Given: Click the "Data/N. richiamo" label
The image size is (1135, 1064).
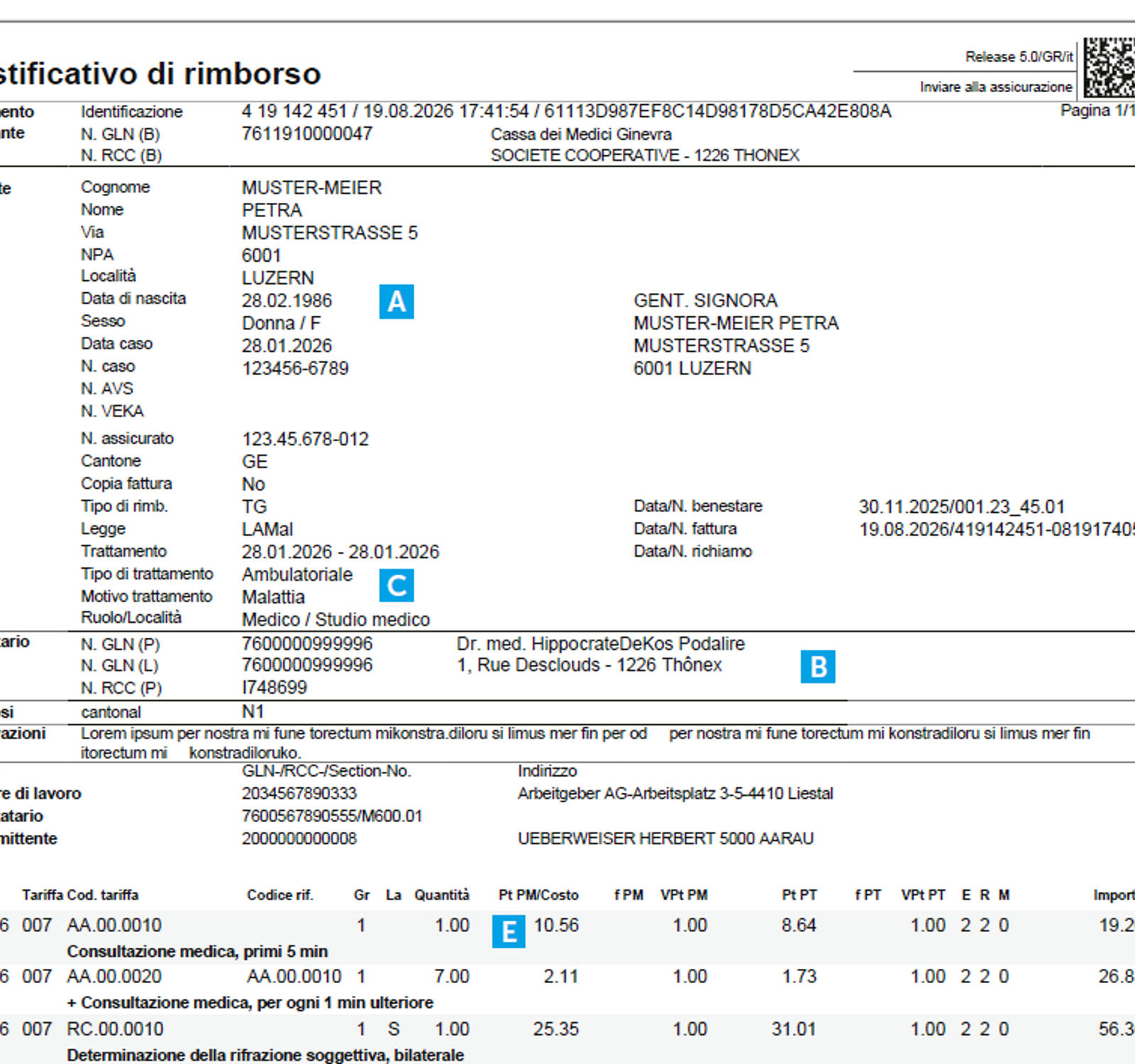Looking at the screenshot, I should pos(693,552).
